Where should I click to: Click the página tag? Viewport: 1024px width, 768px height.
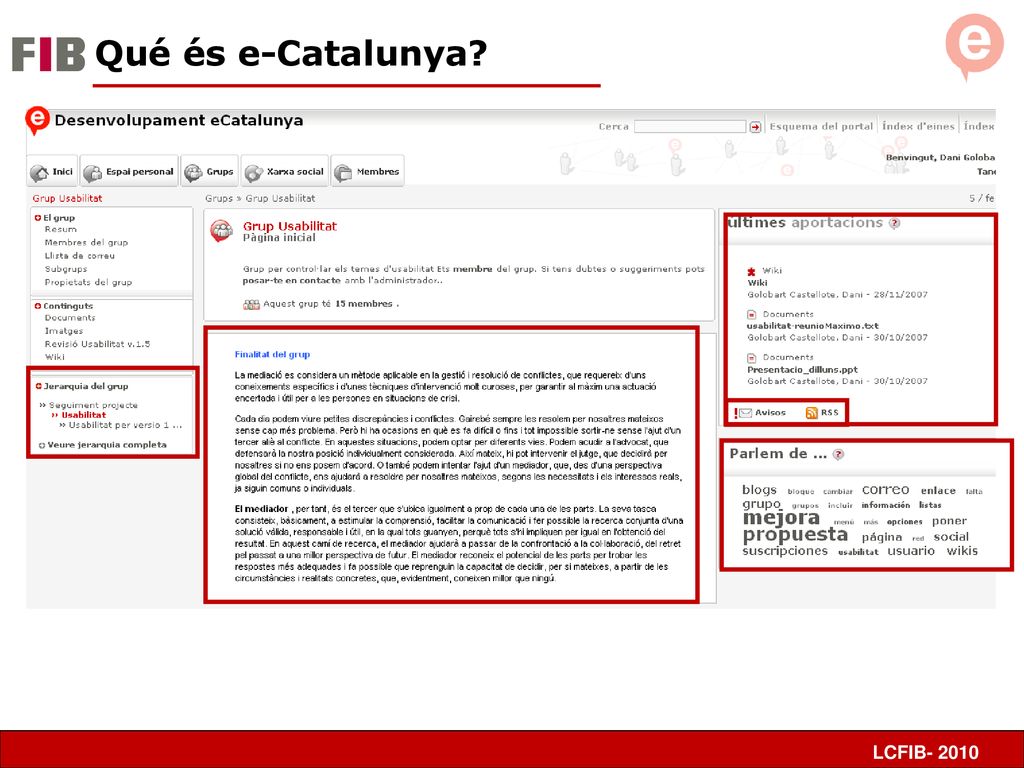[x=882, y=537]
